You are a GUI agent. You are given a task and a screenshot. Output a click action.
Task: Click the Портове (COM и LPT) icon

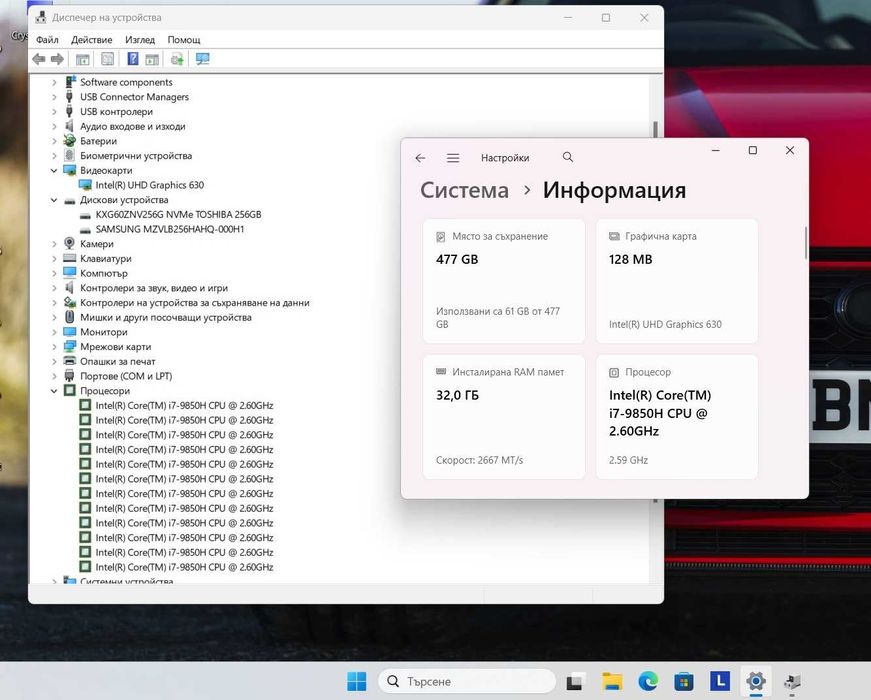click(x=69, y=376)
